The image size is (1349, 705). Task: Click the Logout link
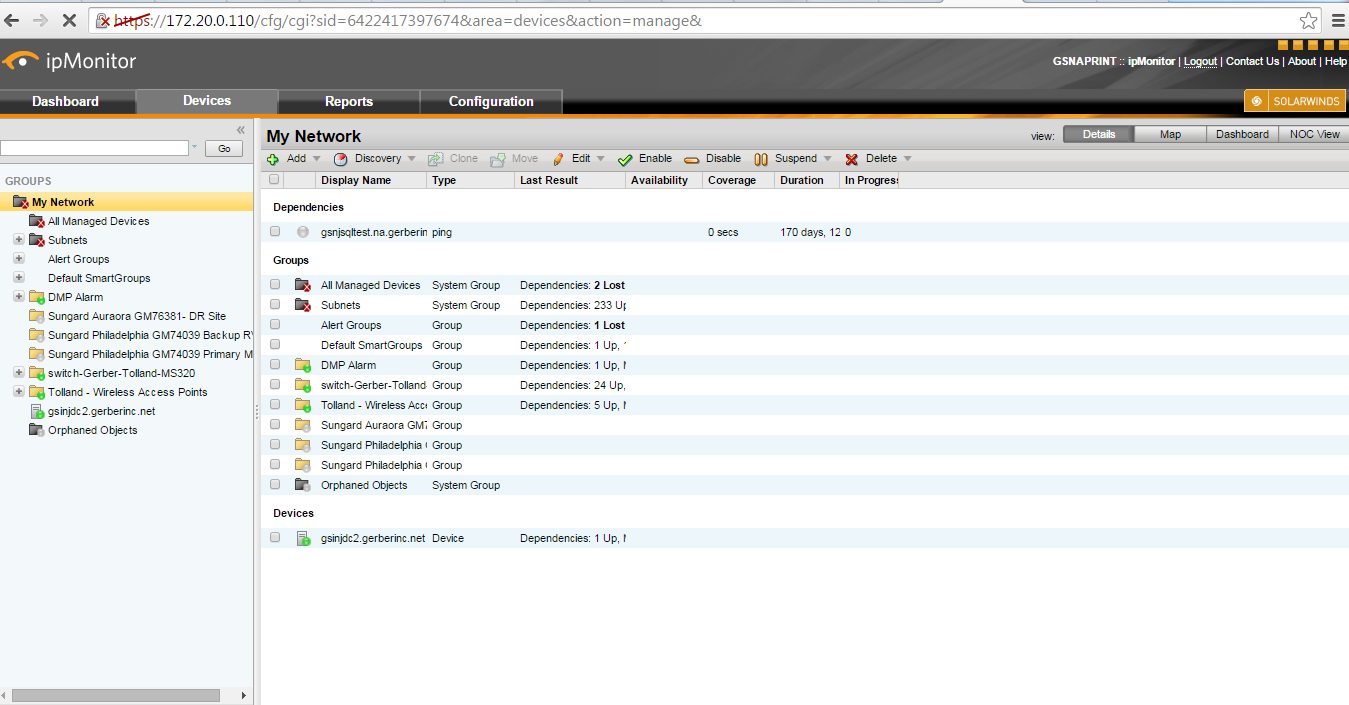[x=1200, y=61]
